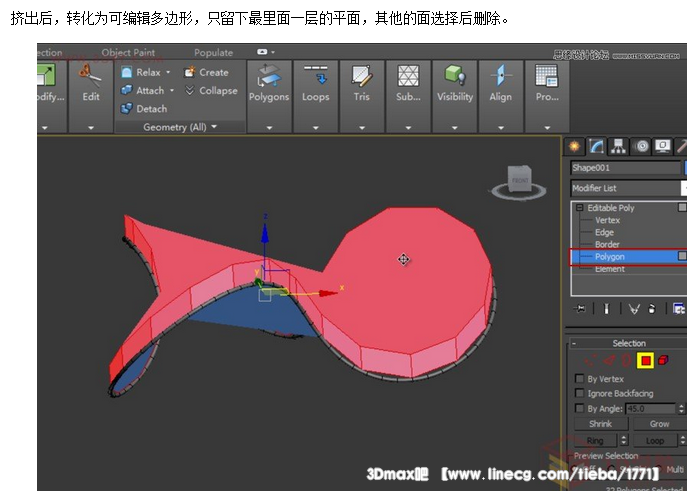Open the Modifier List dropdown

pyautogui.click(x=626, y=188)
